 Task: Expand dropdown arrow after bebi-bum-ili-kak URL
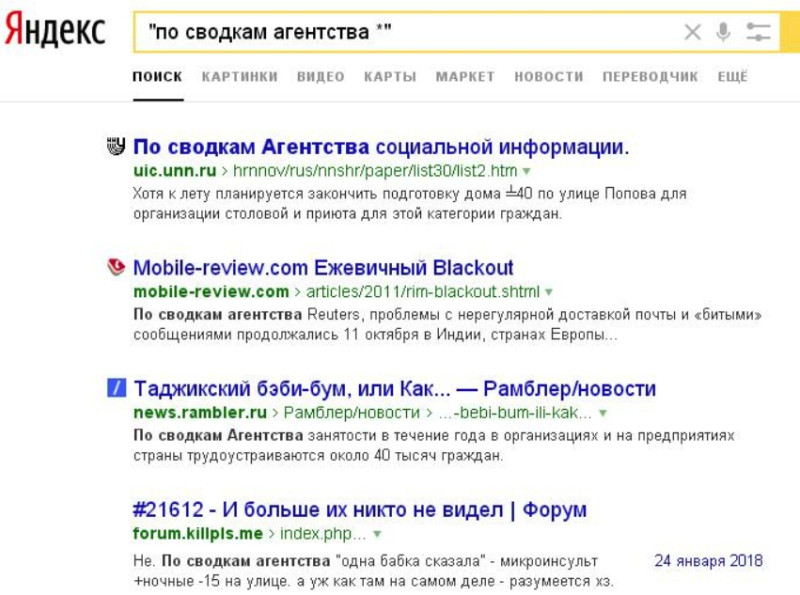[603, 413]
